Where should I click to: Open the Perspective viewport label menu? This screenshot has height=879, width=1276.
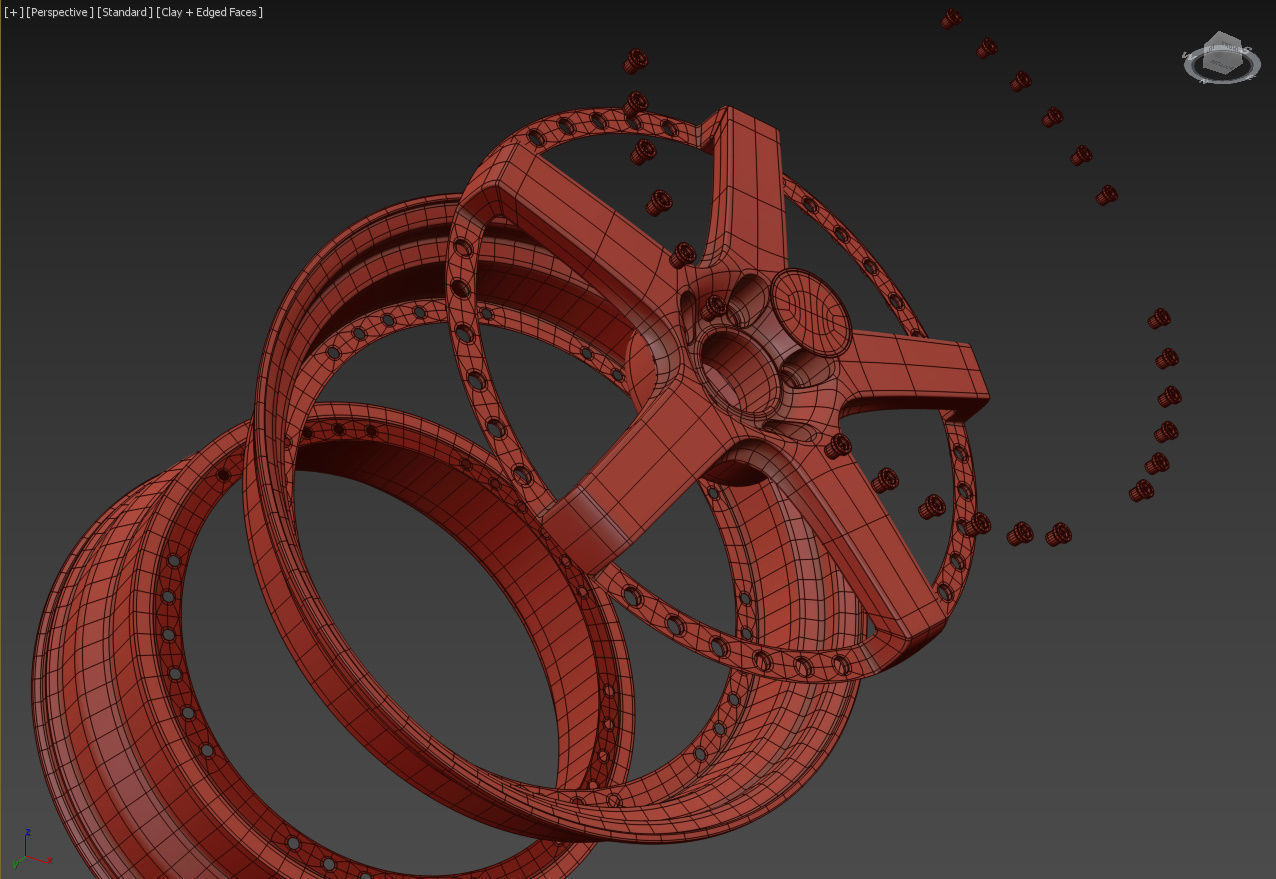[x=60, y=12]
